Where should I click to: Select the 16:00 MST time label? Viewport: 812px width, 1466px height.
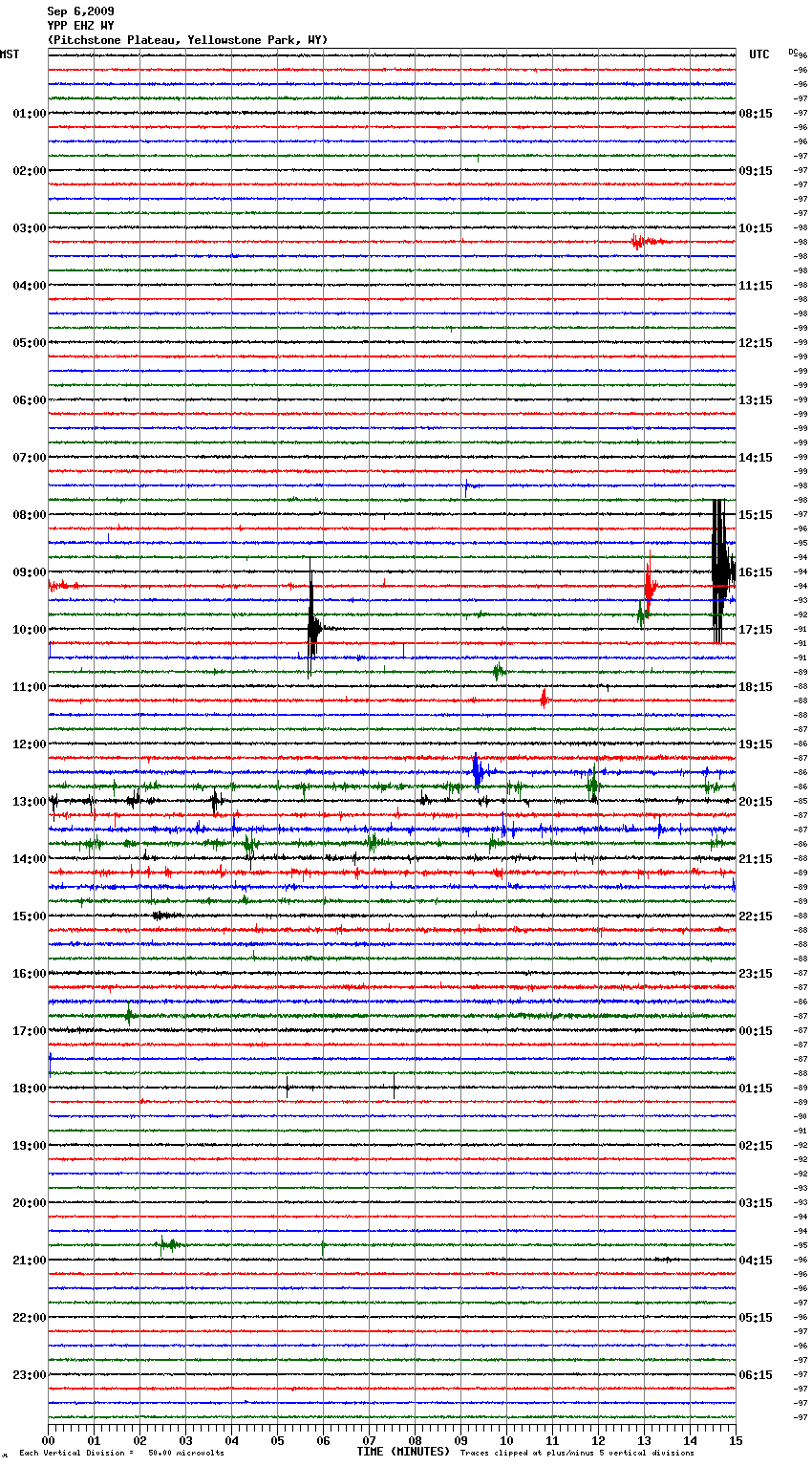[x=29, y=974]
